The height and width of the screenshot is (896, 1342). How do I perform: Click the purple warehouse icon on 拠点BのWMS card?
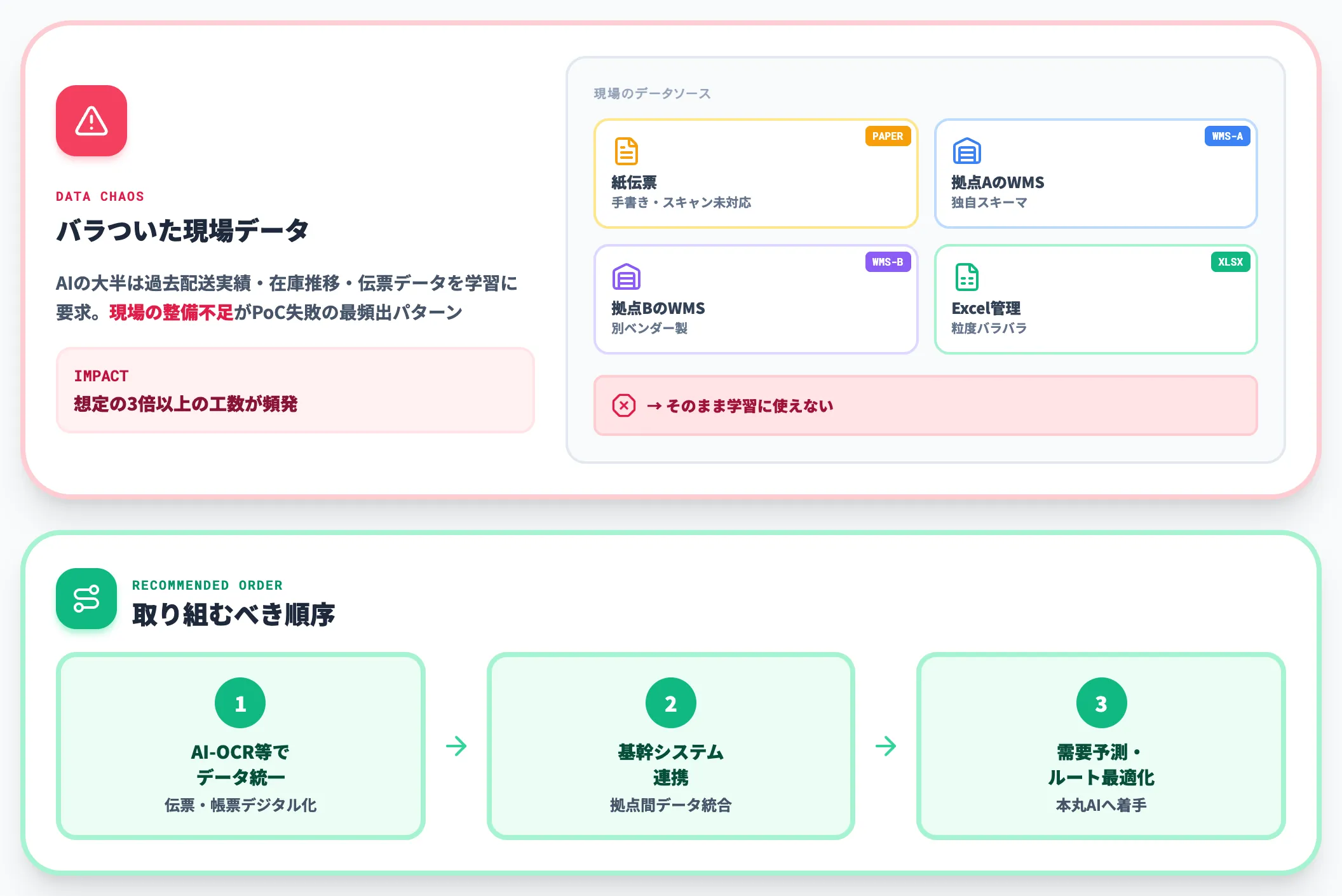click(x=626, y=277)
